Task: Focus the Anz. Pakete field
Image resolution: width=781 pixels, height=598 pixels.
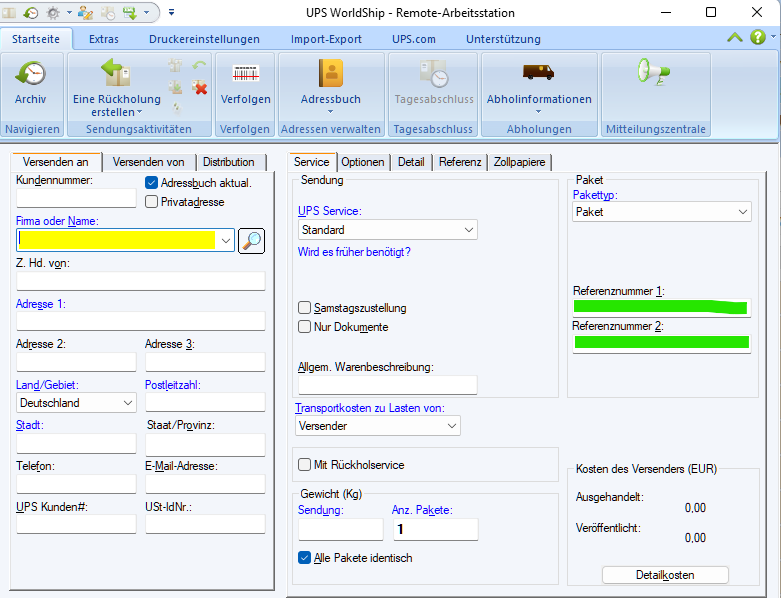Action: click(436, 529)
